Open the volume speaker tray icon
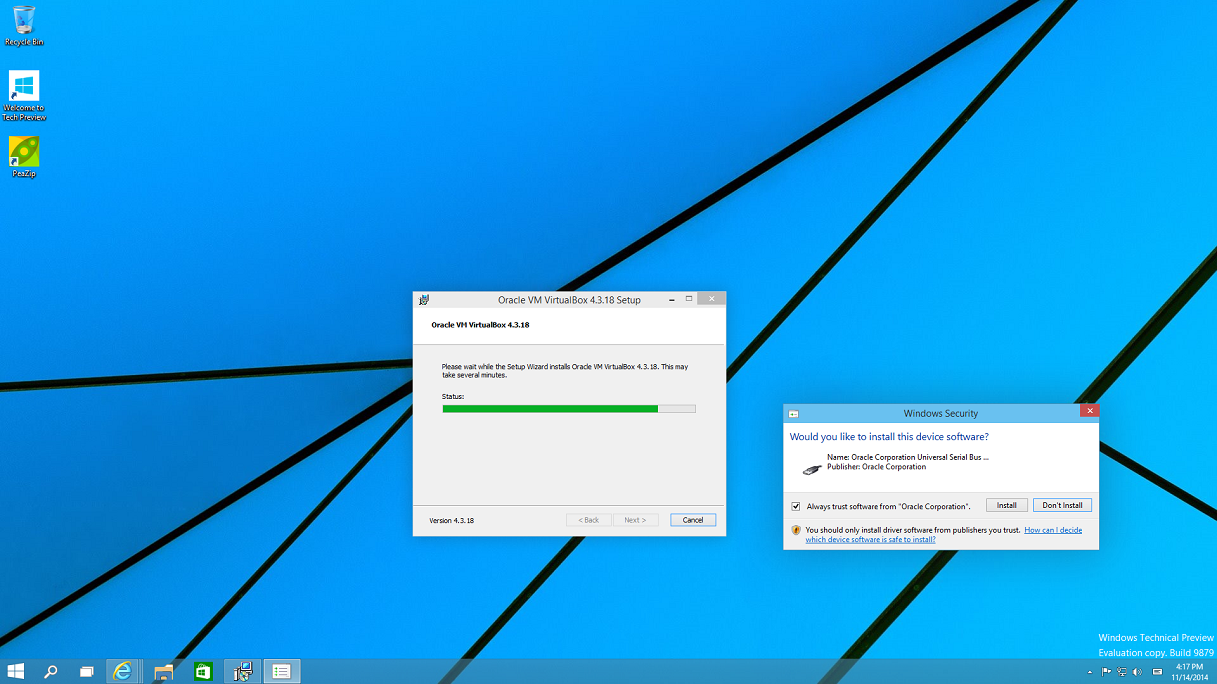1217x684 pixels. [1137, 672]
